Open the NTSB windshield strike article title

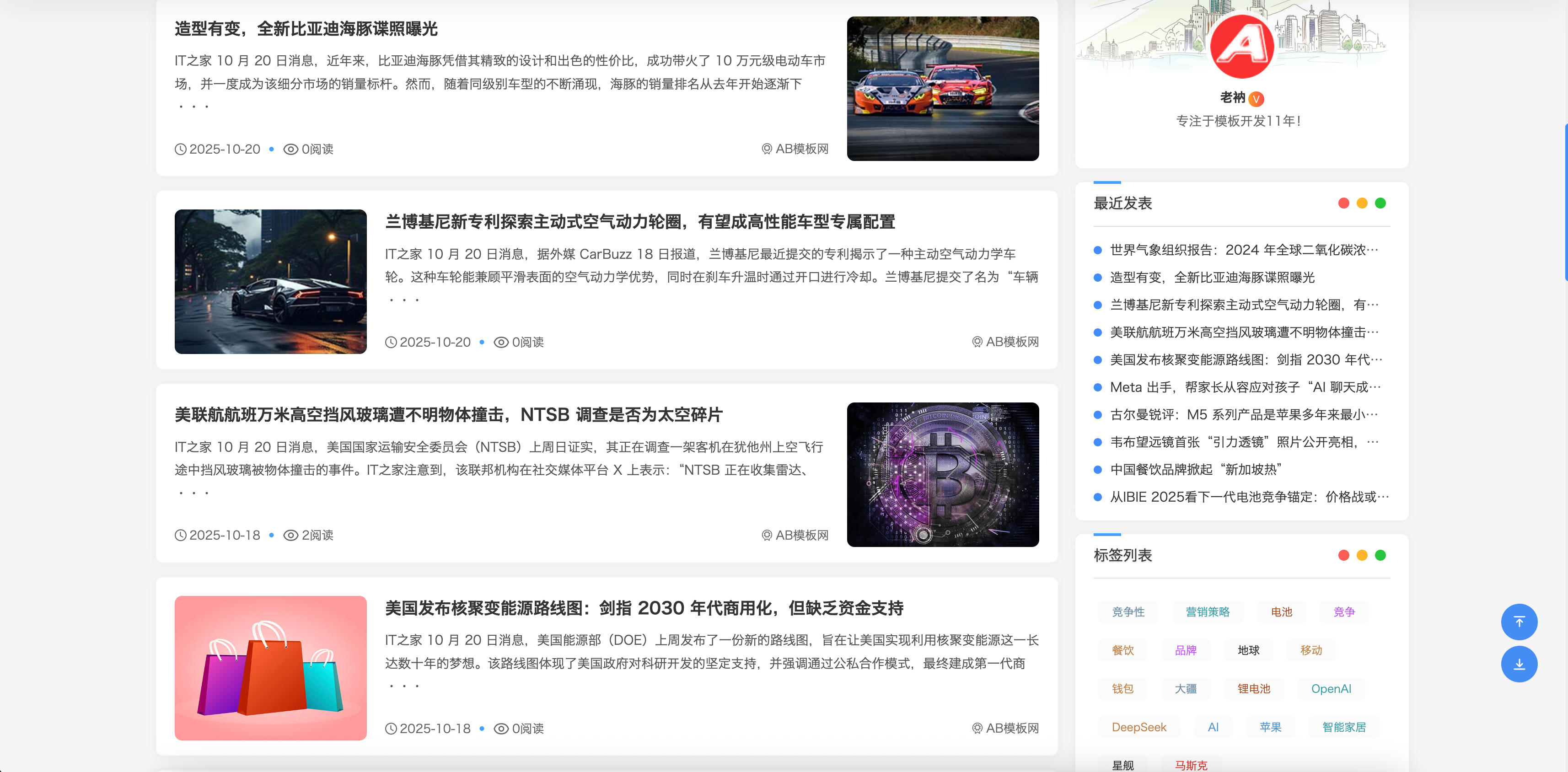(x=448, y=415)
